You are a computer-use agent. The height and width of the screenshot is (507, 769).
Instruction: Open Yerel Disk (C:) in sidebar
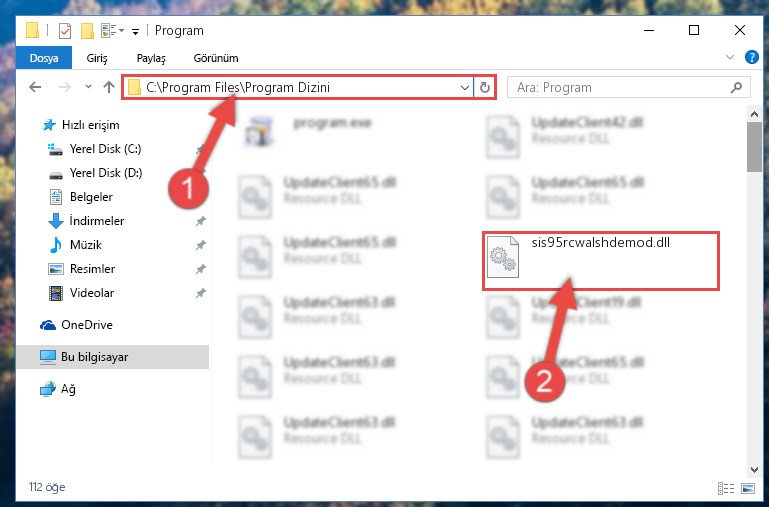[x=105, y=149]
